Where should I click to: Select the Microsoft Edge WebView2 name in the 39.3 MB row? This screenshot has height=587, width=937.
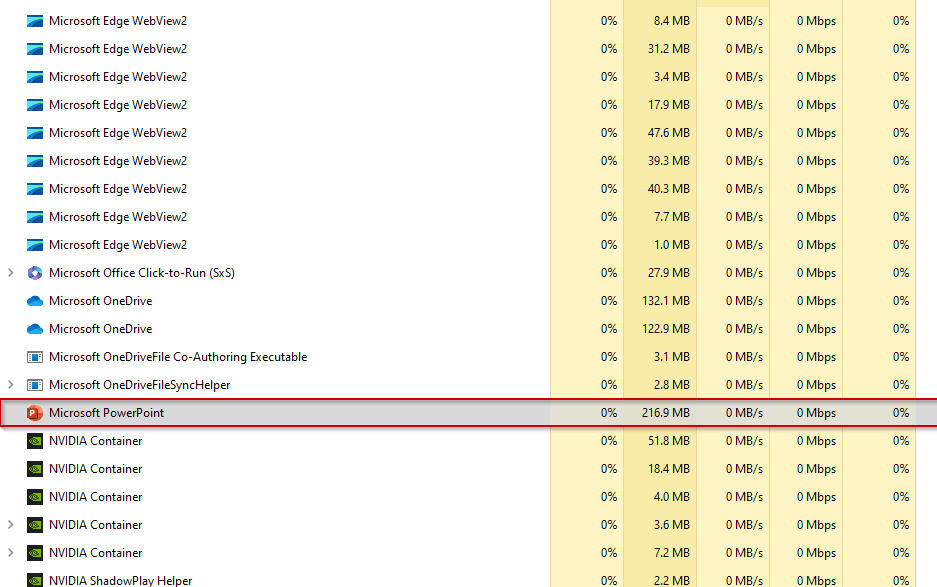point(118,161)
